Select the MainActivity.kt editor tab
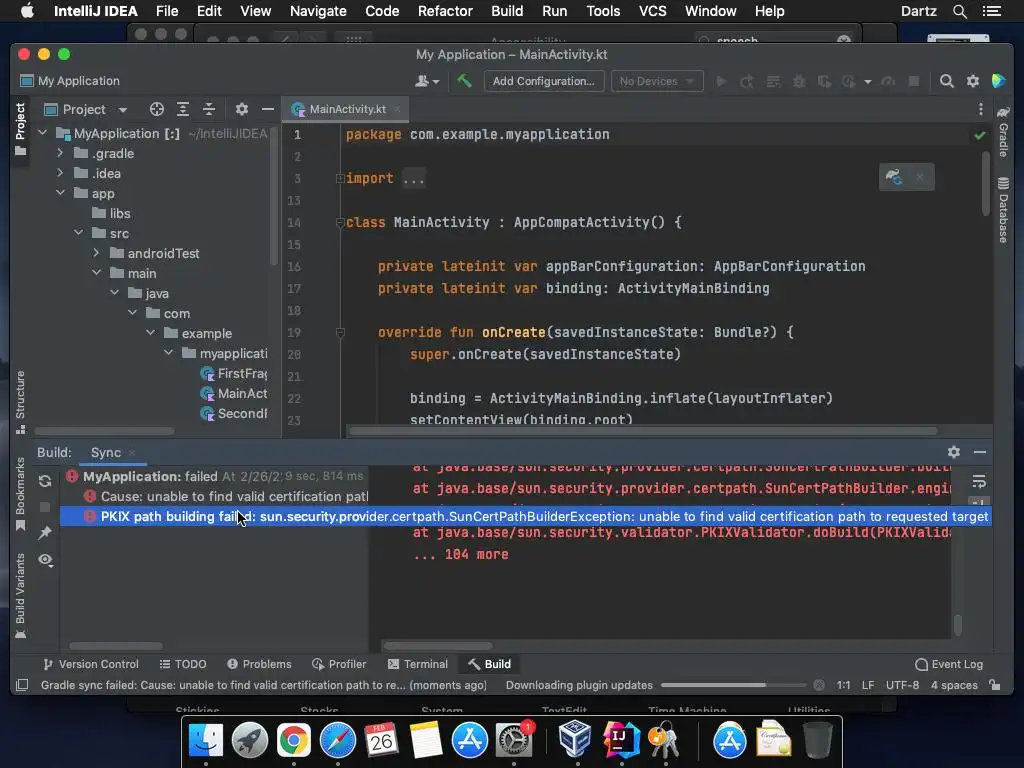 (x=347, y=109)
